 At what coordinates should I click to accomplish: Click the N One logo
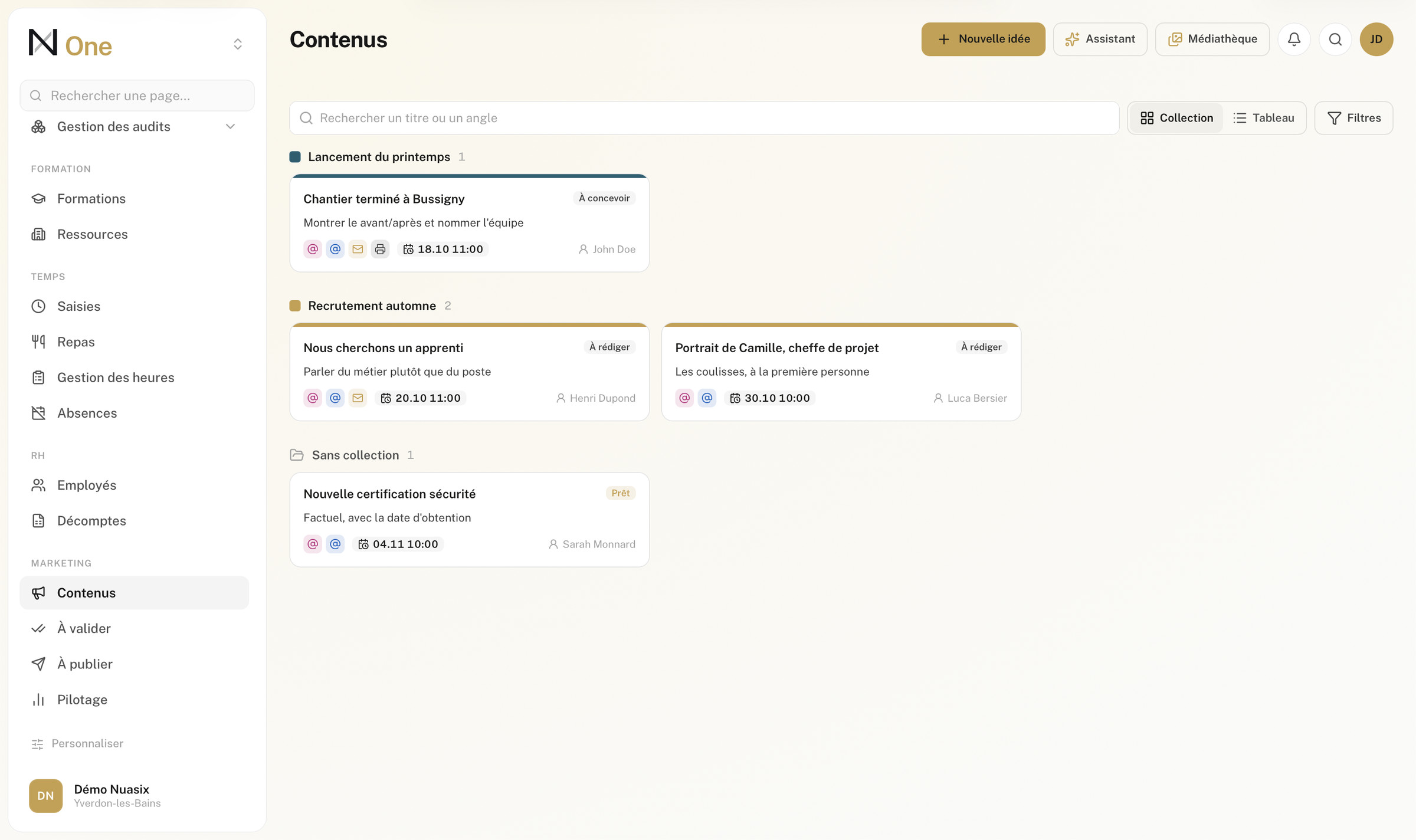click(x=70, y=44)
